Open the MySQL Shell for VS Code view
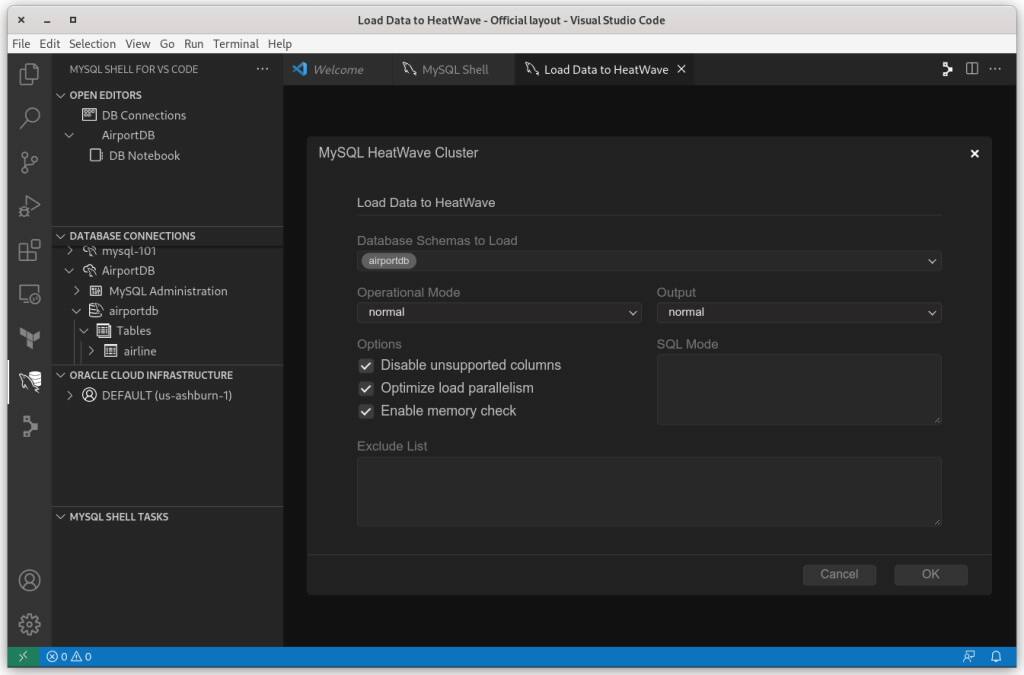 pyautogui.click(x=29, y=382)
